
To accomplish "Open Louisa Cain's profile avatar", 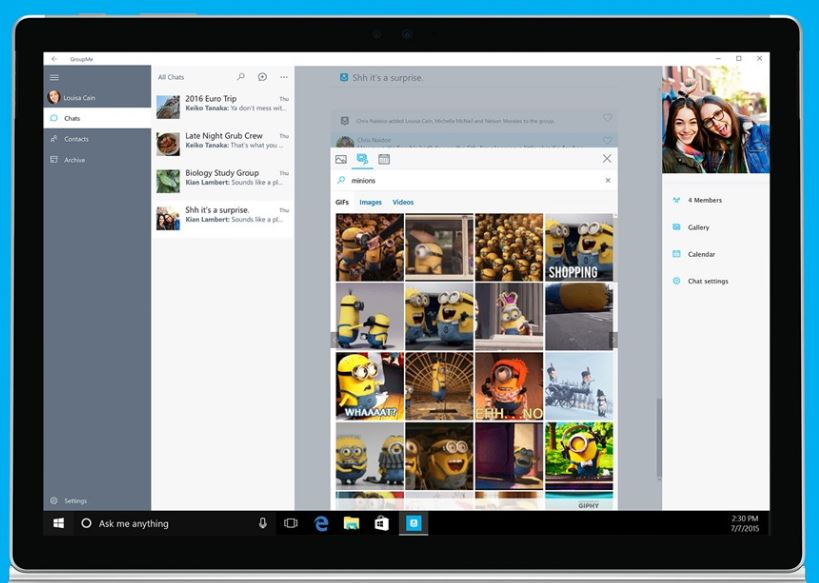I will pos(54,97).
